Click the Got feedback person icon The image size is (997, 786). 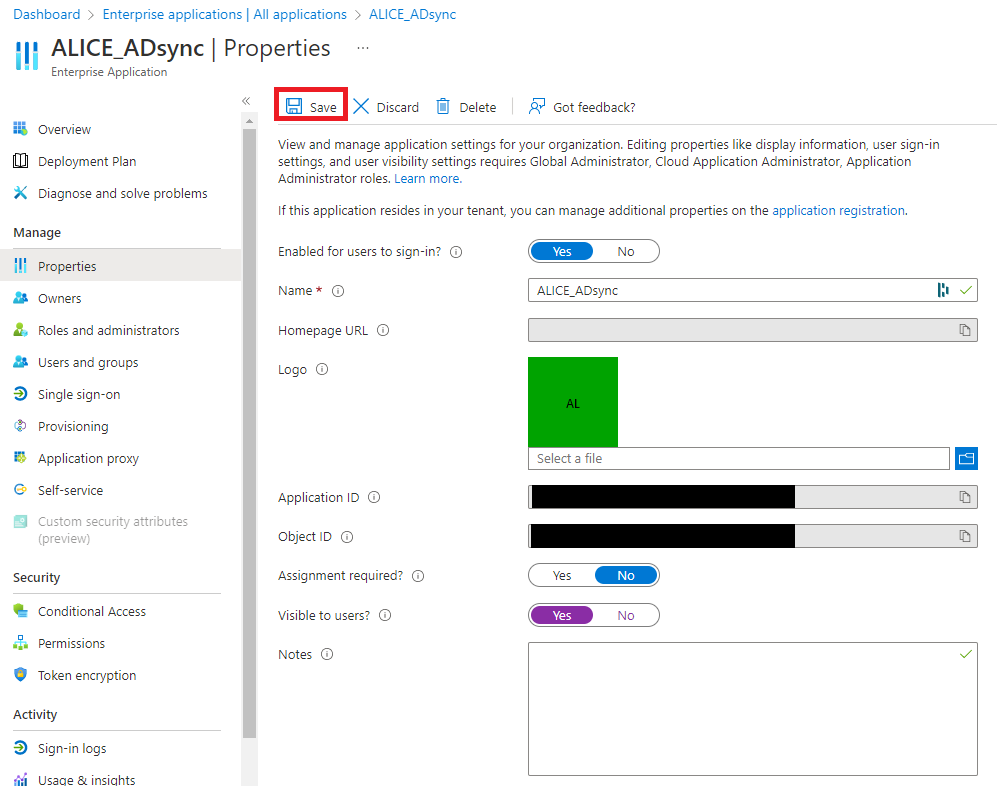537,106
